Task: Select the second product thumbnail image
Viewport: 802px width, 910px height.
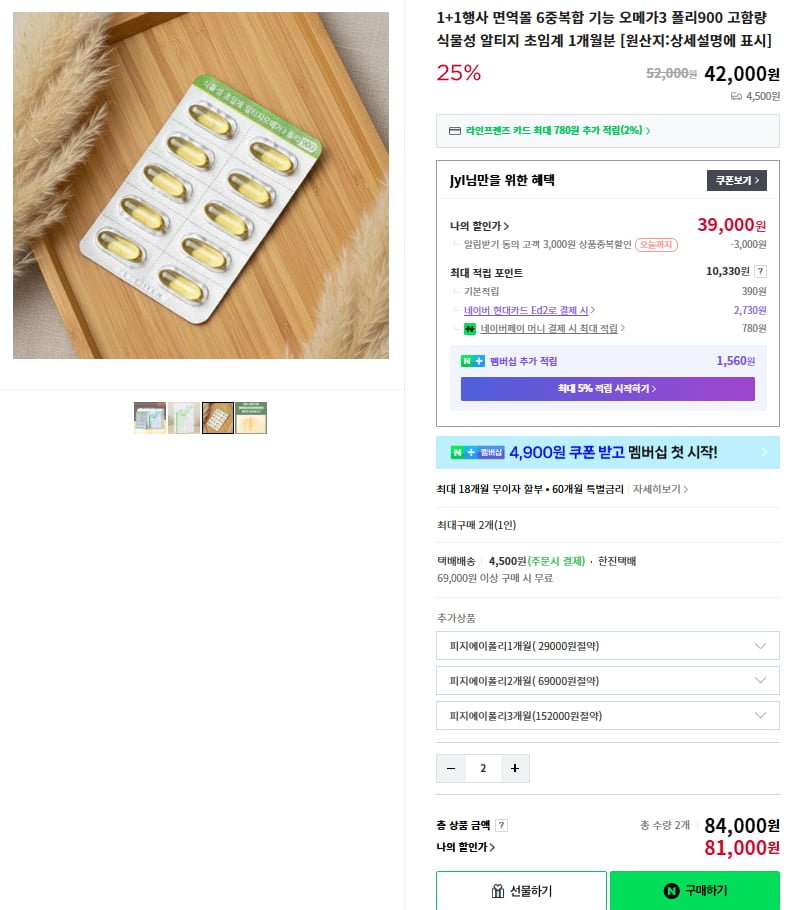Action: click(x=184, y=418)
